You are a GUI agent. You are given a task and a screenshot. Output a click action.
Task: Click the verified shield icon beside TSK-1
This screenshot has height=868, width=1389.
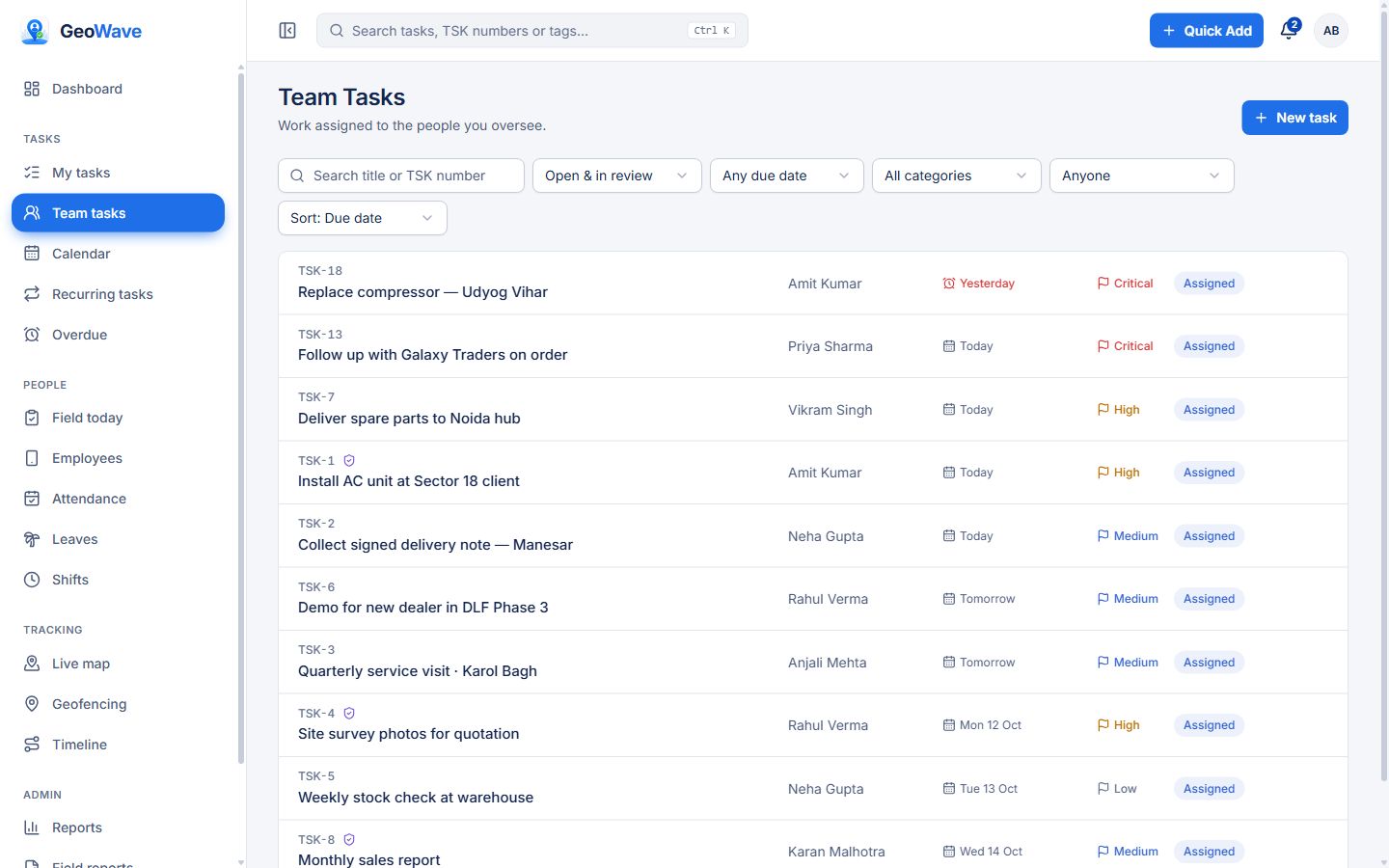(349, 461)
